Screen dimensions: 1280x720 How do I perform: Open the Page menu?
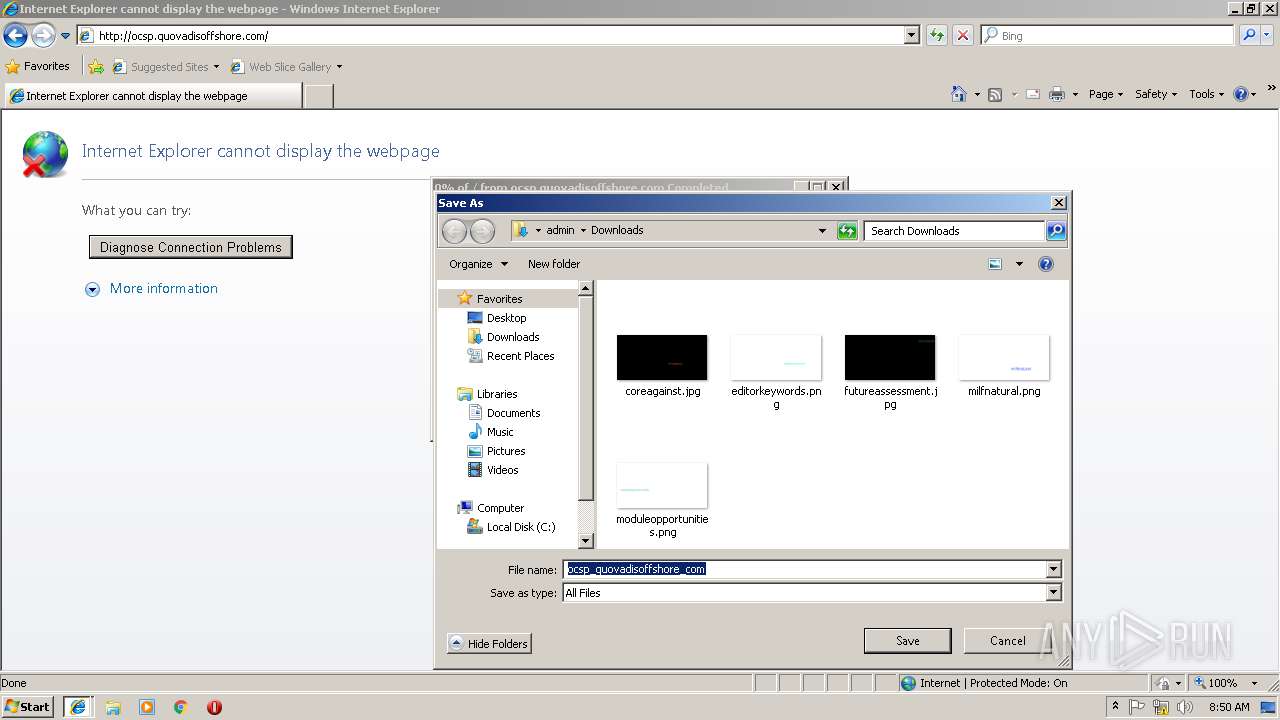point(1107,94)
